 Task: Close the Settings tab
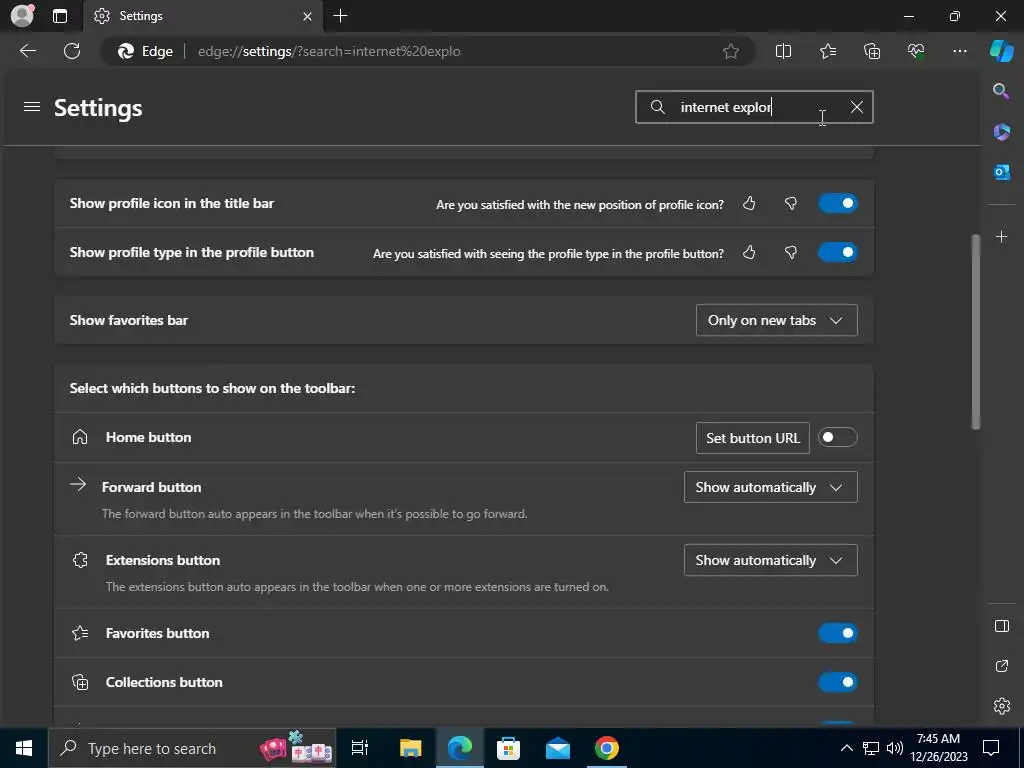point(307,16)
